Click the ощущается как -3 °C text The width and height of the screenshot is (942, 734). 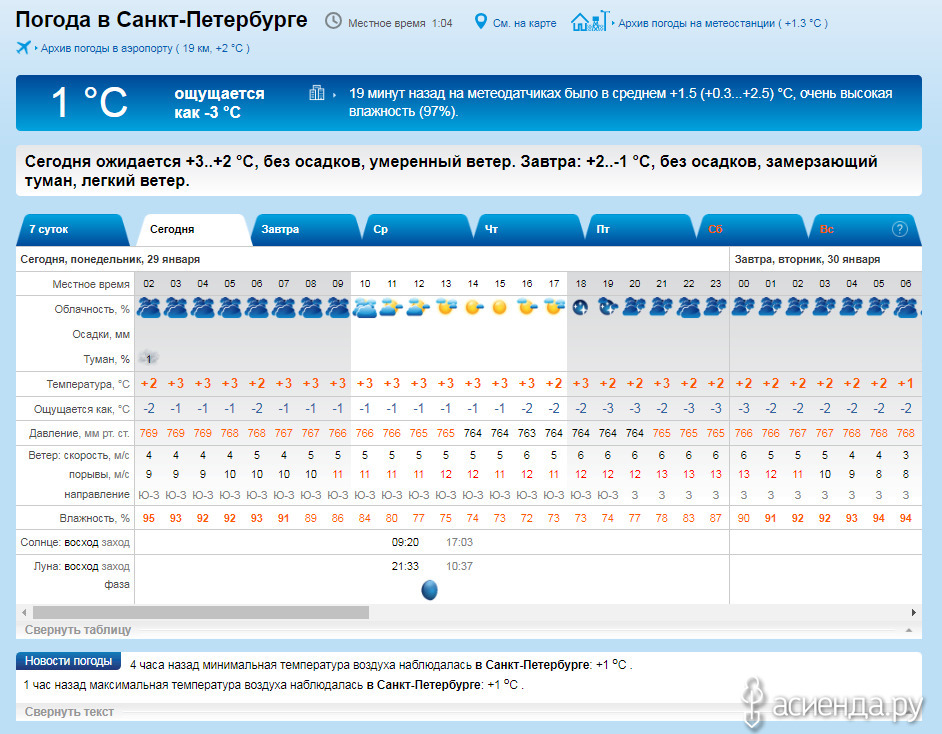(x=219, y=103)
